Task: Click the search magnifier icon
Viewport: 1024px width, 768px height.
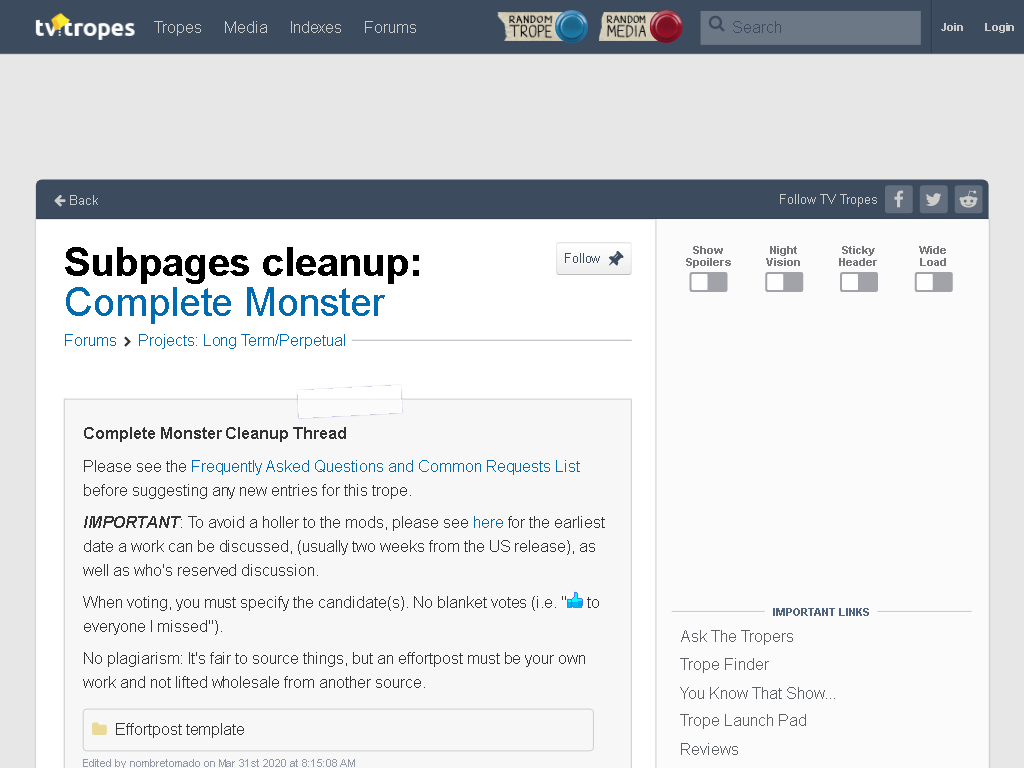Action: click(x=716, y=25)
